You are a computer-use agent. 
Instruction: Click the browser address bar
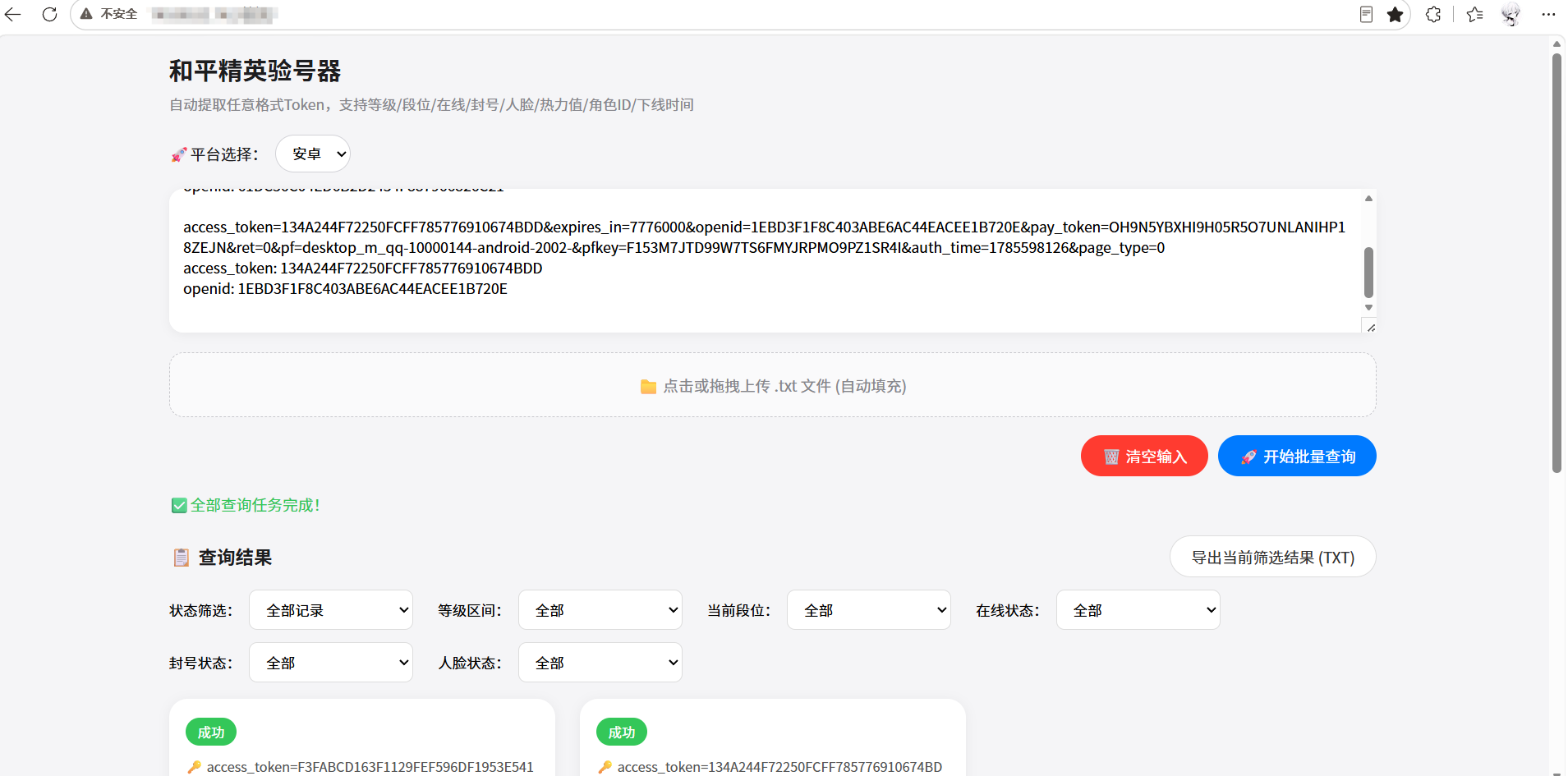click(739, 14)
